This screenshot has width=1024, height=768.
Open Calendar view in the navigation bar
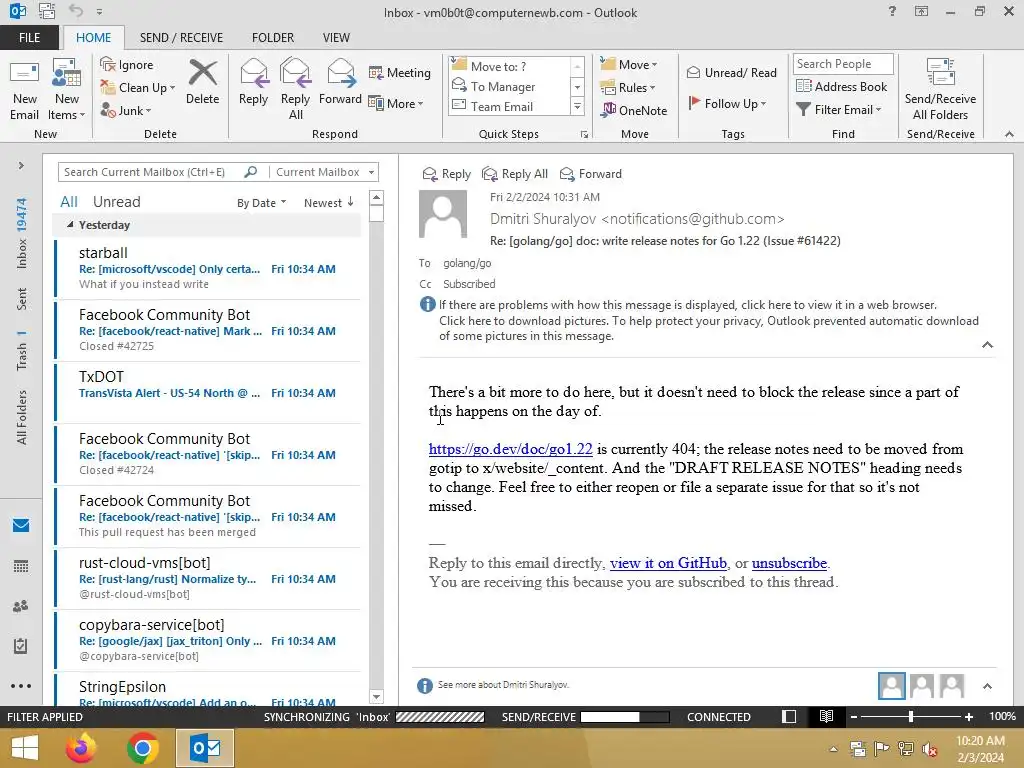coord(21,566)
